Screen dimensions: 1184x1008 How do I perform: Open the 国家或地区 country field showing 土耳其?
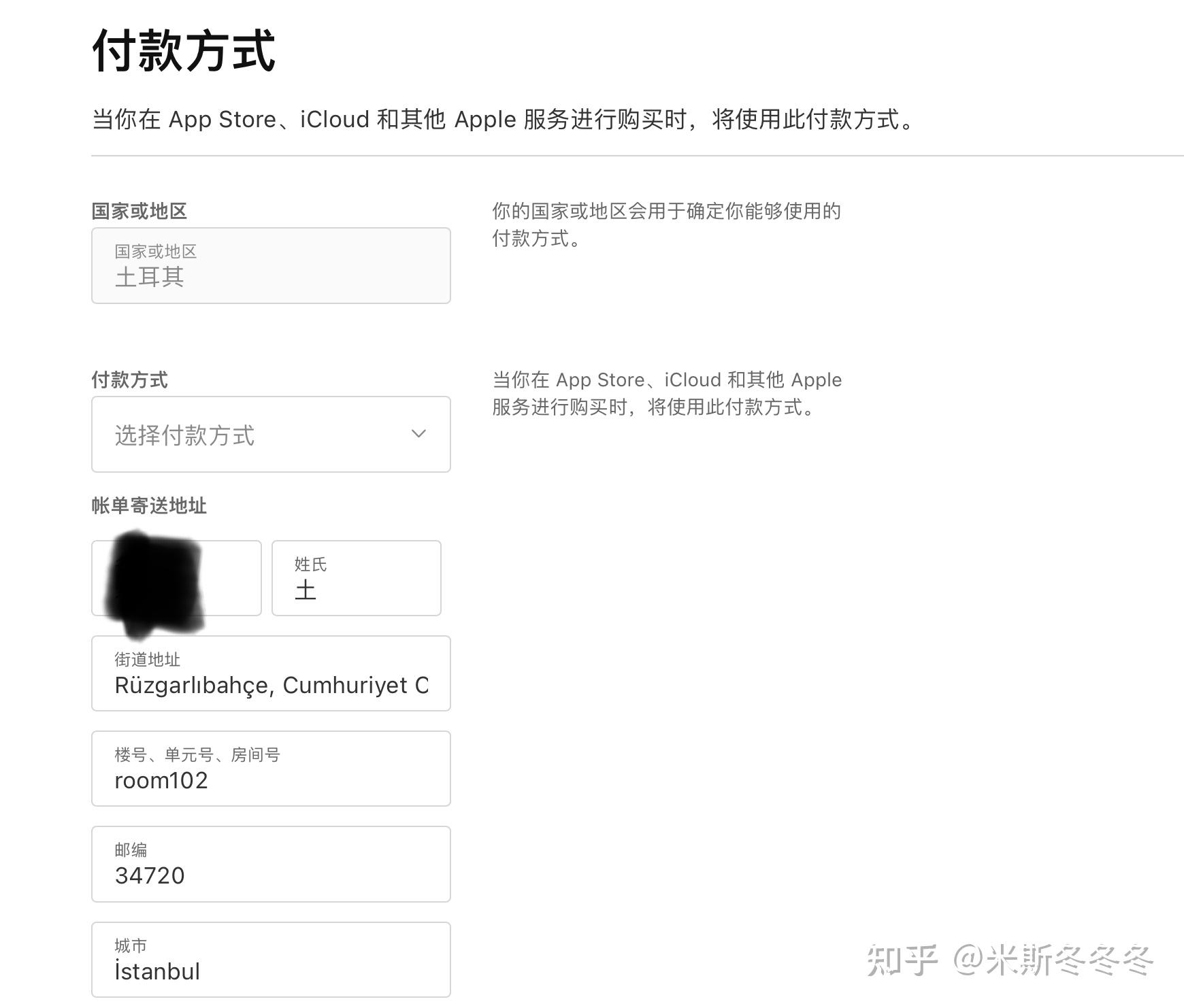tap(270, 265)
